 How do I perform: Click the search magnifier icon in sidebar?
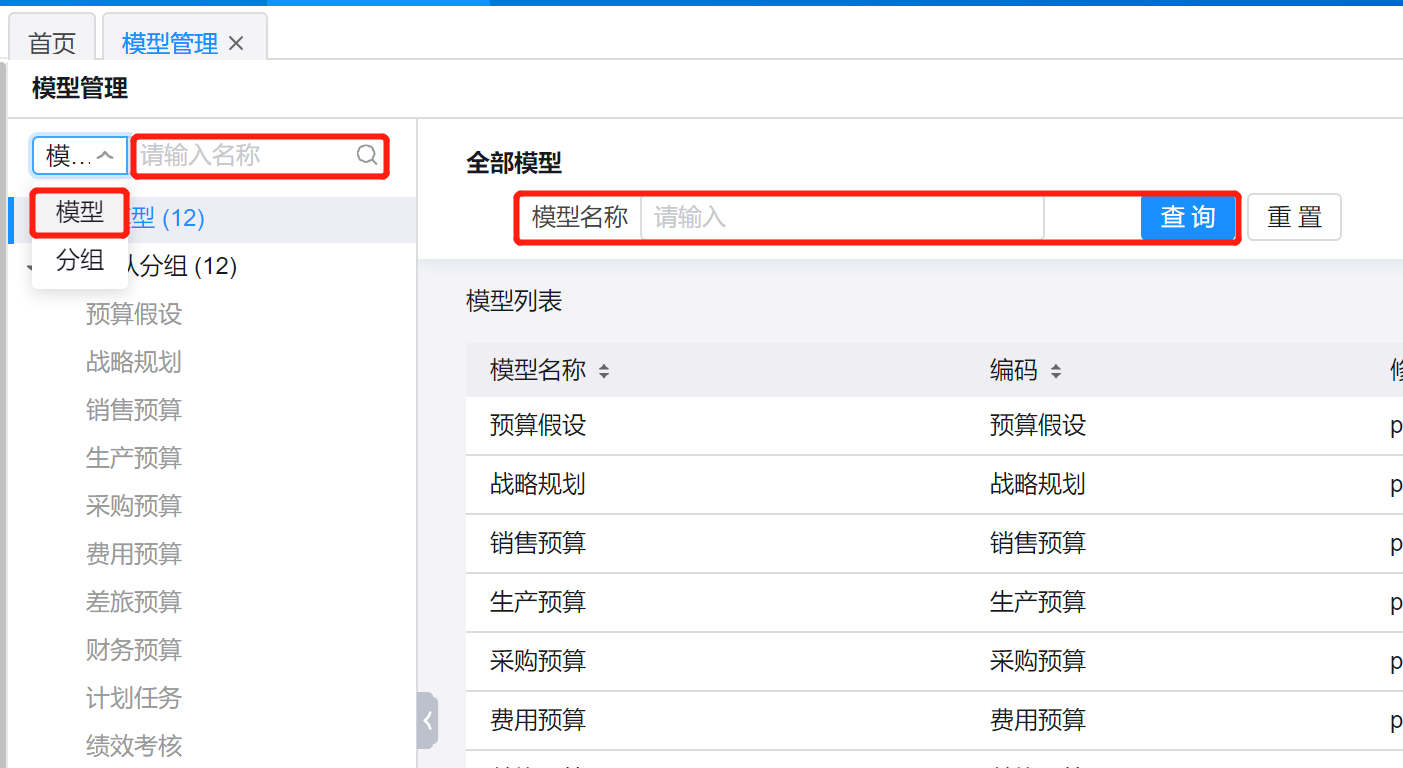click(x=367, y=155)
